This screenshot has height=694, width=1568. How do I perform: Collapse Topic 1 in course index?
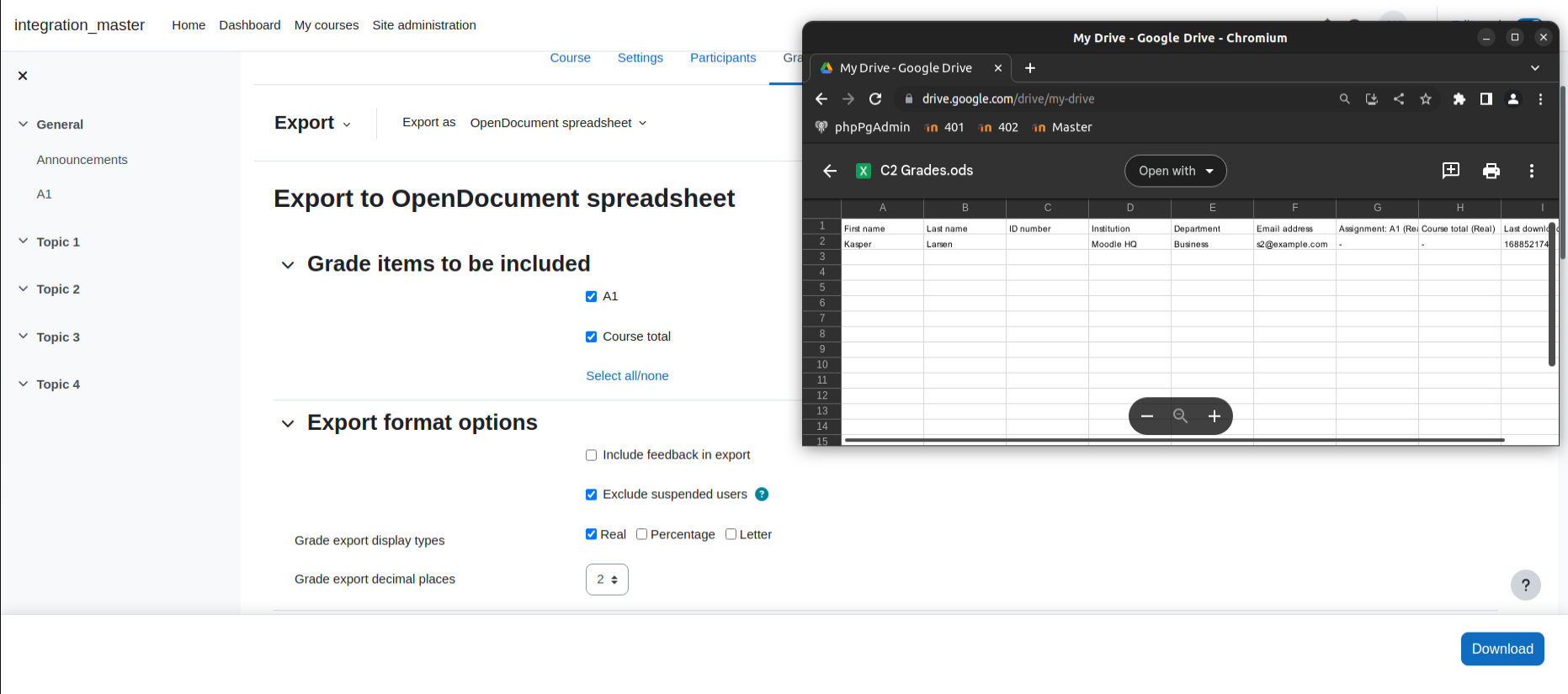click(x=24, y=241)
